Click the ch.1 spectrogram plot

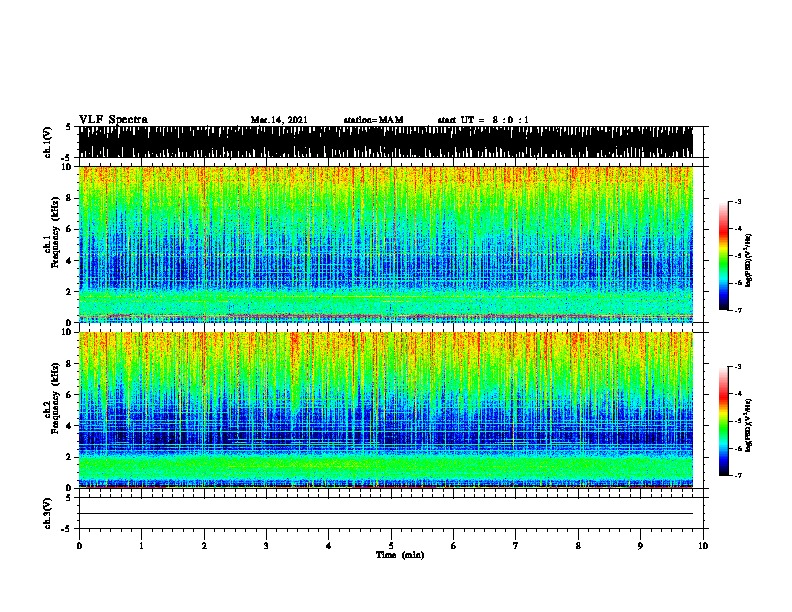(386, 244)
